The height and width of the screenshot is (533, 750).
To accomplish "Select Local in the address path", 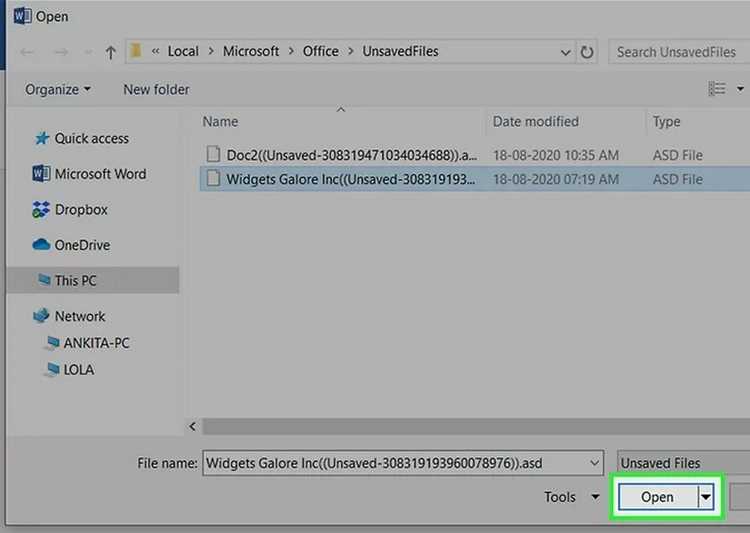I will pyautogui.click(x=183, y=51).
